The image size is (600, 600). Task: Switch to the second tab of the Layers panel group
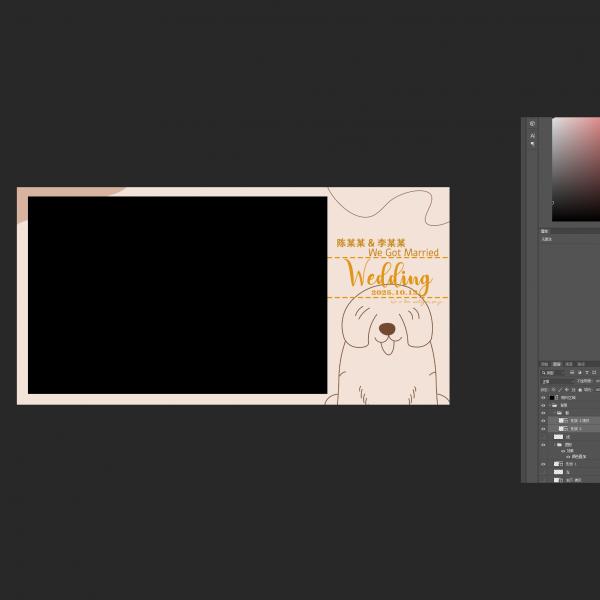(557, 364)
